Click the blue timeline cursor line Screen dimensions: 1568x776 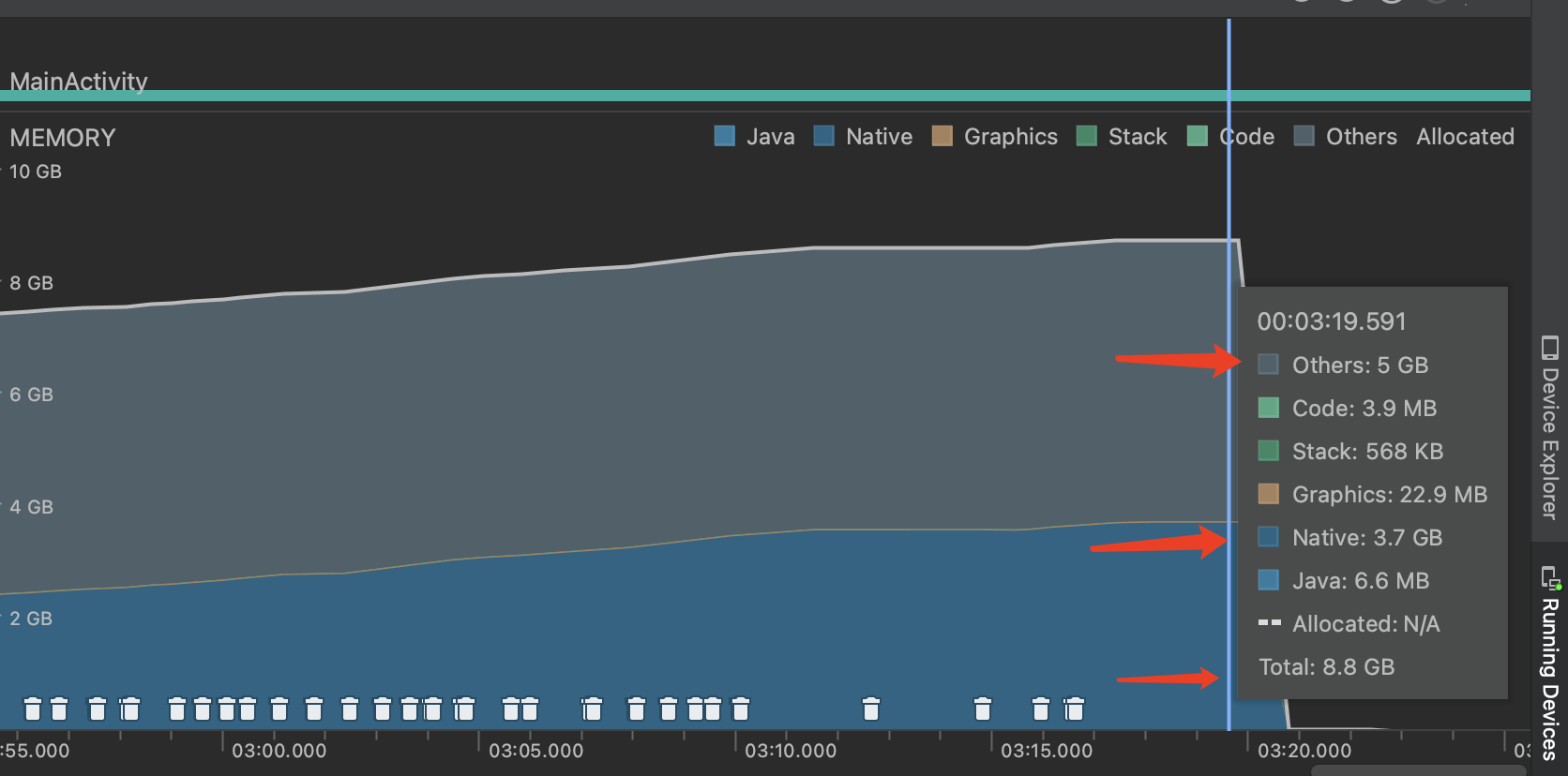1229,375
